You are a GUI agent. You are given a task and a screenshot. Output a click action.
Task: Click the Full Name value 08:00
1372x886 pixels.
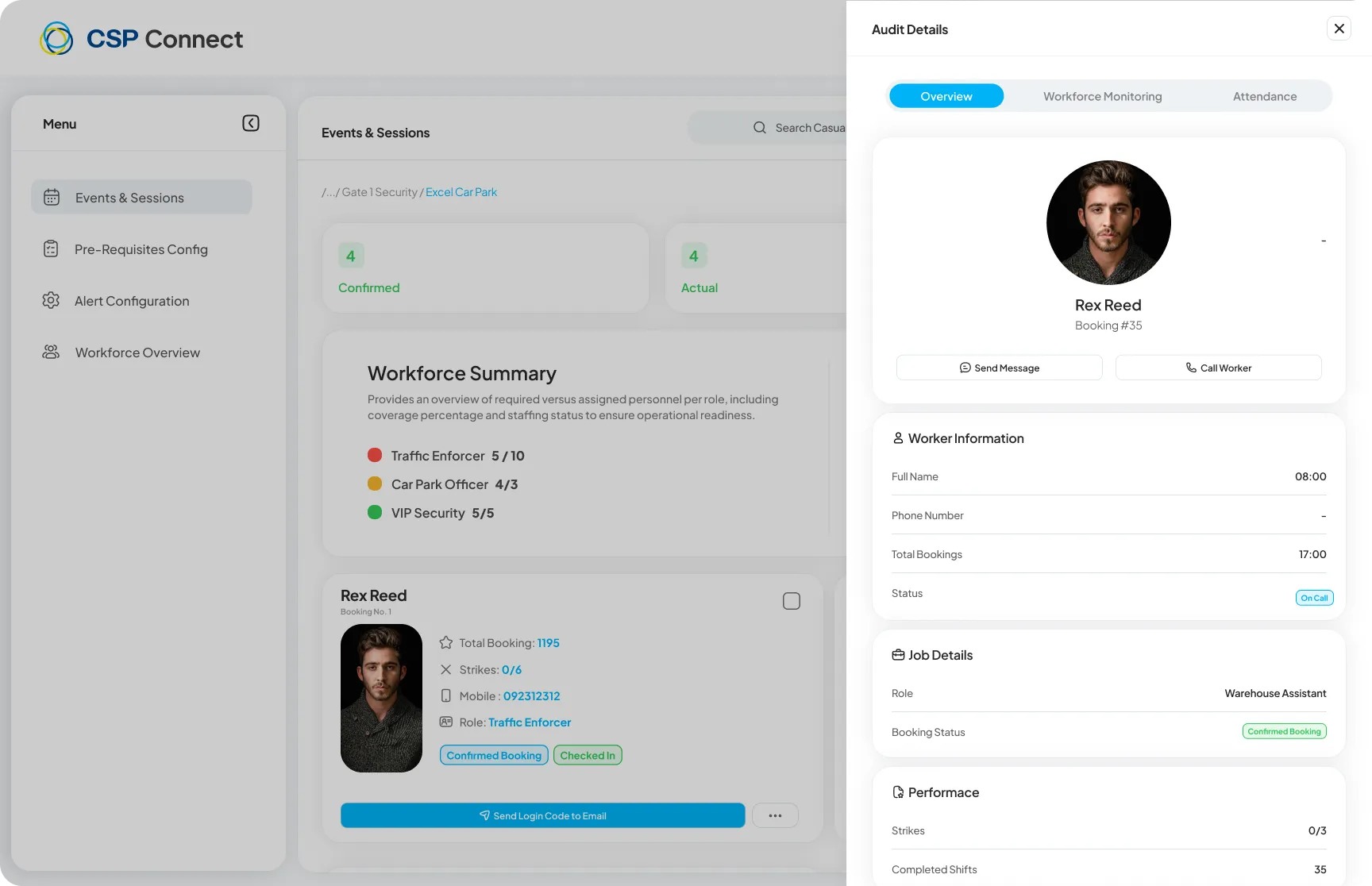[1310, 476]
